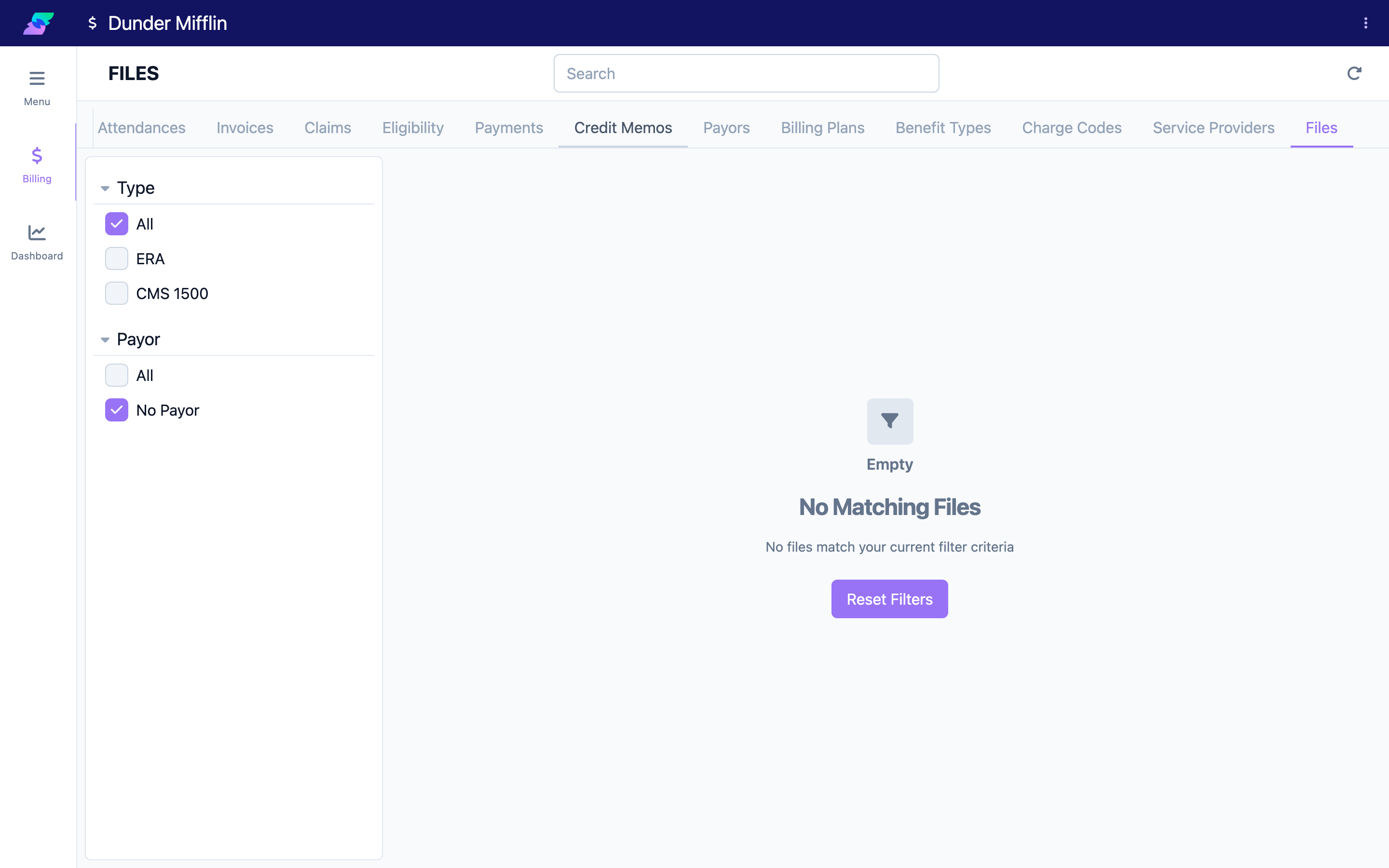Check the ERA type checkbox
Screen dimensions: 1389x868
click(x=117, y=259)
